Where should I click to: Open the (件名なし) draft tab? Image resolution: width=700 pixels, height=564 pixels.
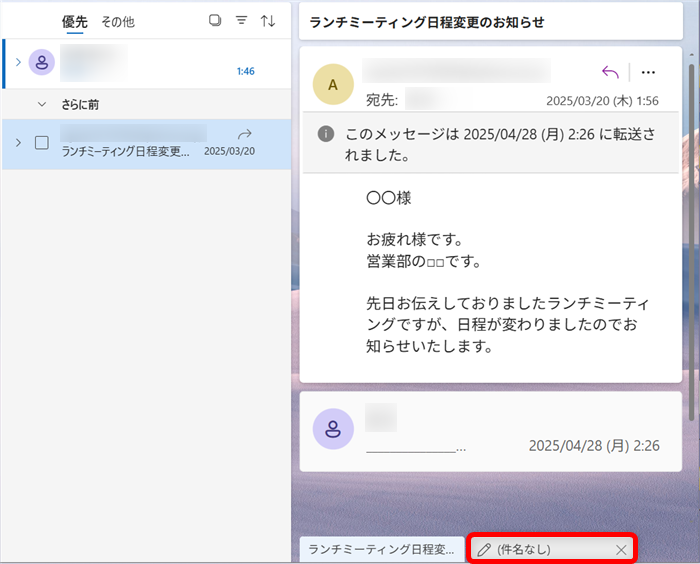540,549
